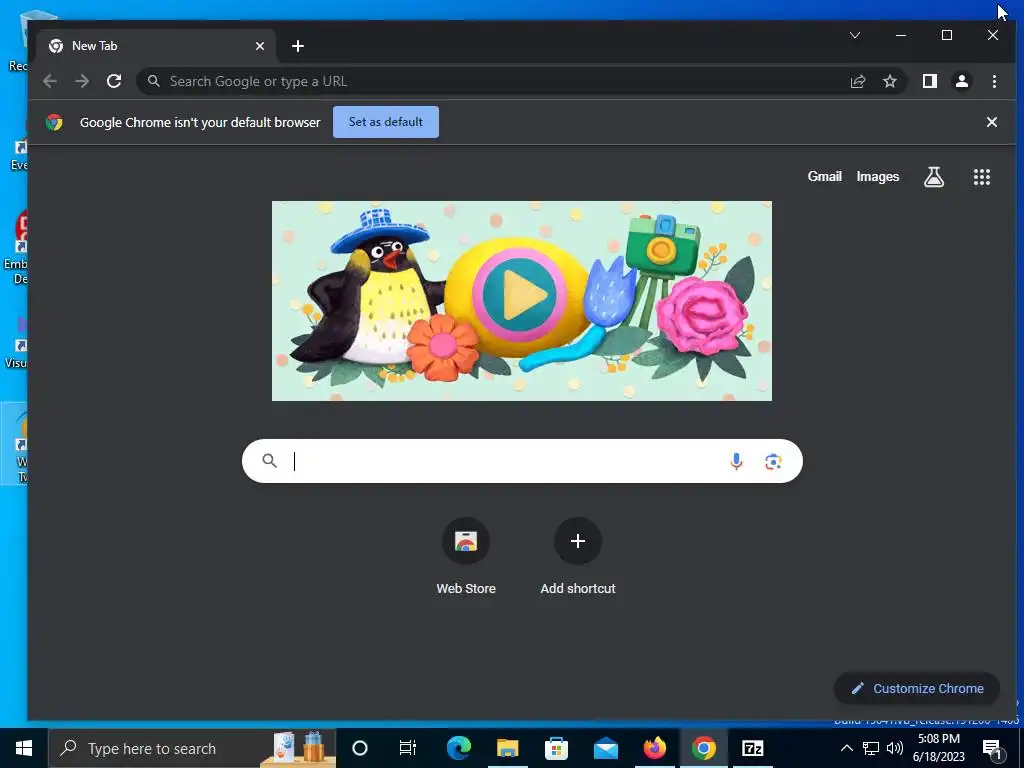Select the New Tab tab
Screen dimensions: 1024x768
click(157, 46)
